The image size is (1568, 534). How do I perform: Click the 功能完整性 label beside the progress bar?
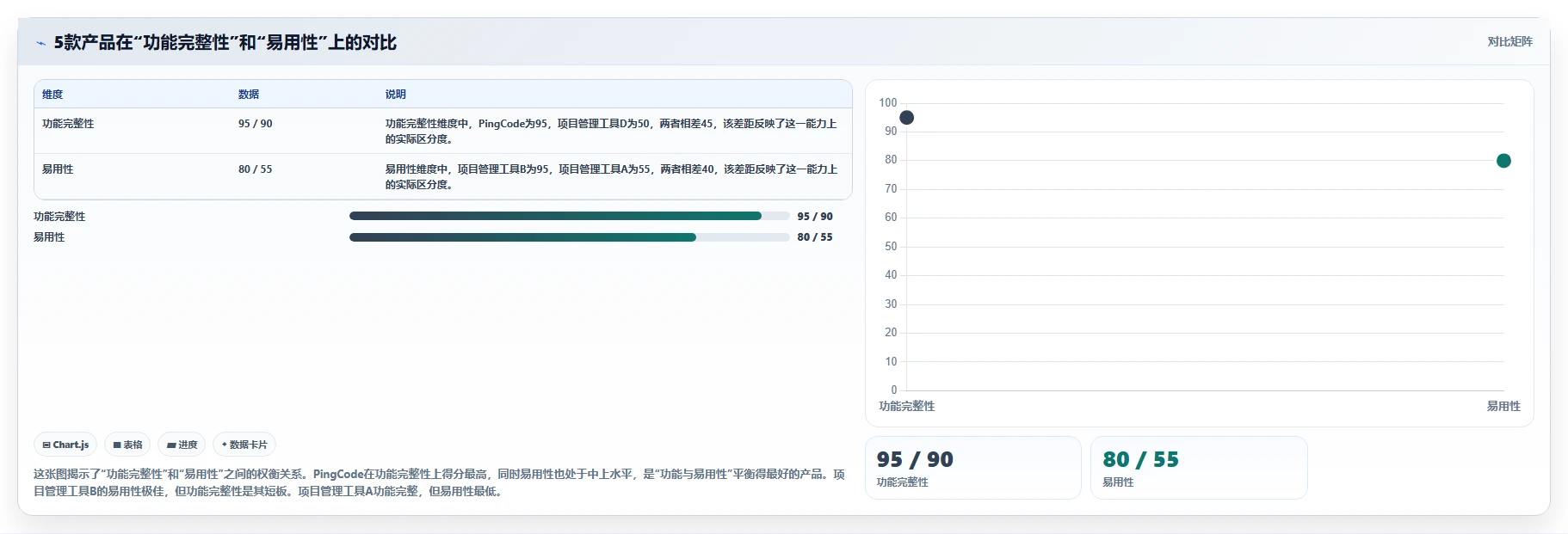tap(59, 217)
